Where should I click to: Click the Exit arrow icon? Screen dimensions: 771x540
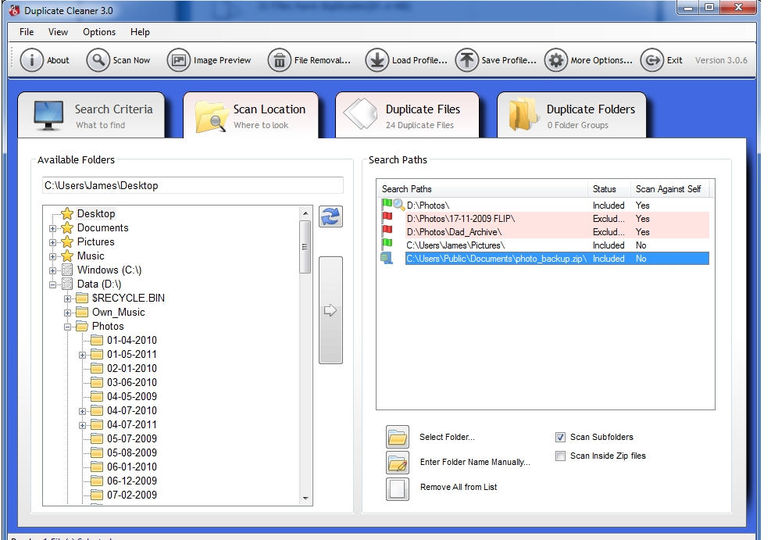coord(652,60)
